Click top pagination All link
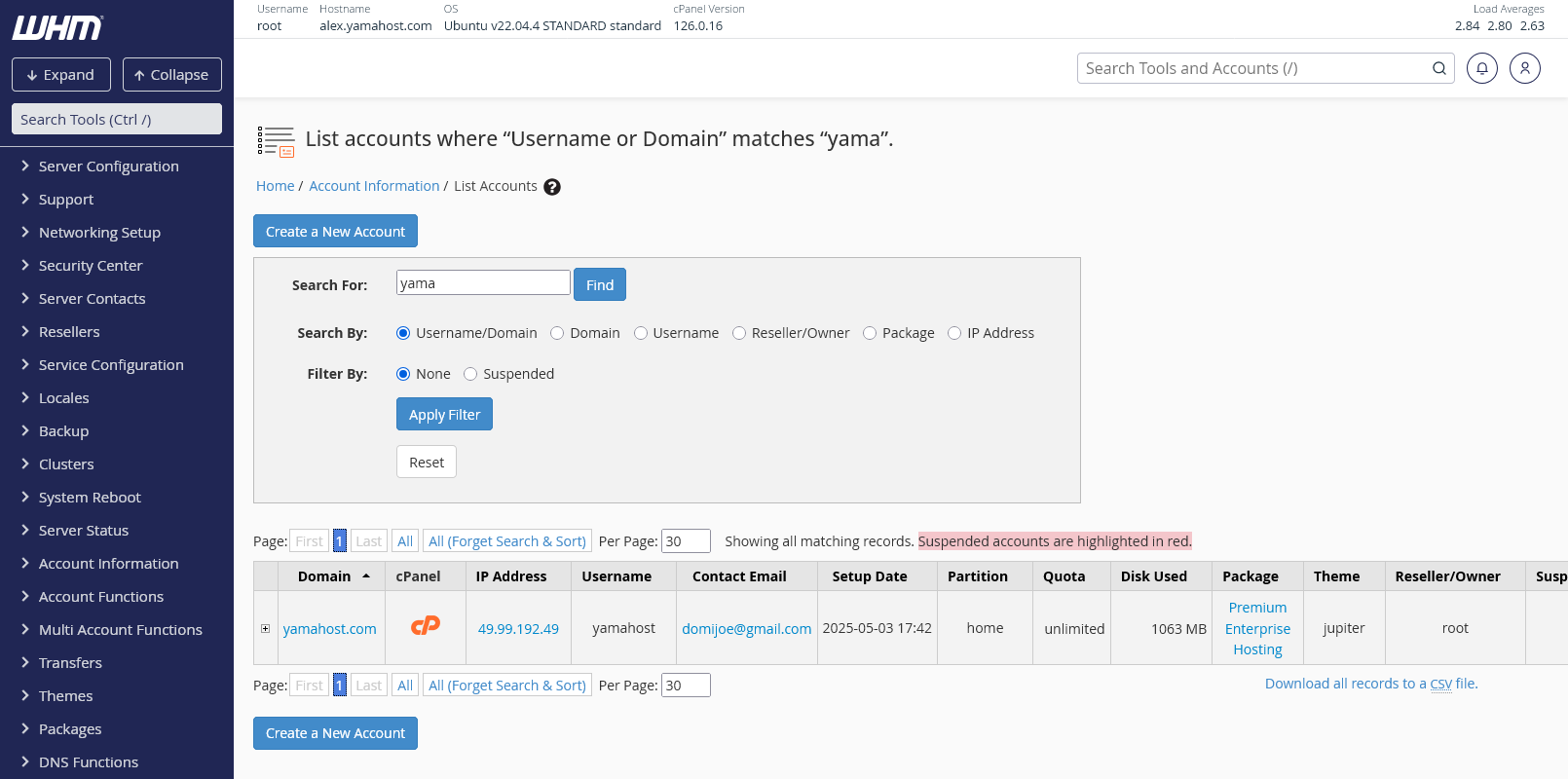 click(405, 540)
